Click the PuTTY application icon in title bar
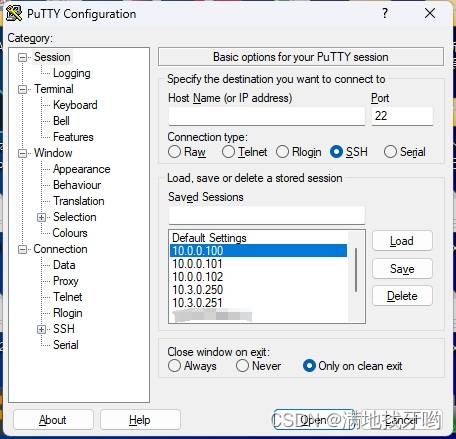The width and height of the screenshot is (456, 439). (x=14, y=13)
